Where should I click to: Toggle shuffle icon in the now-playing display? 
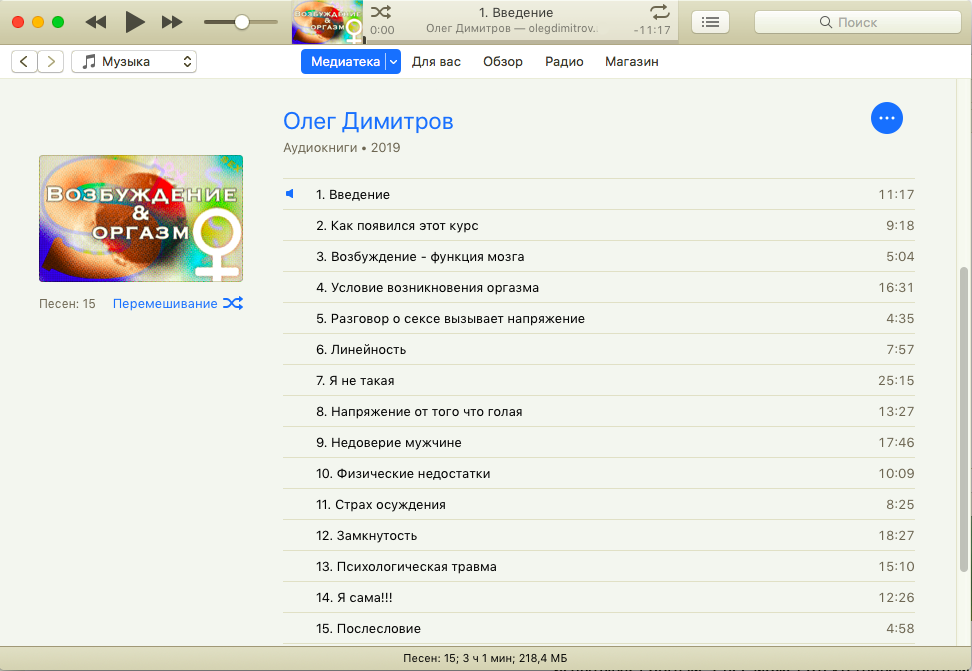point(381,12)
